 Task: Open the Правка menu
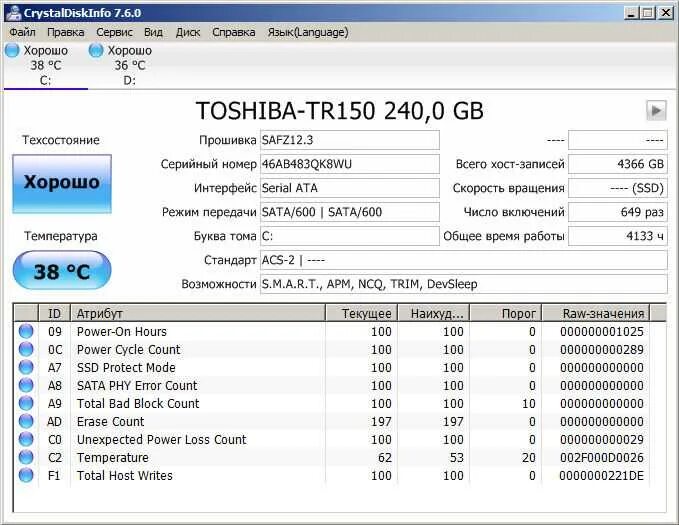65,32
